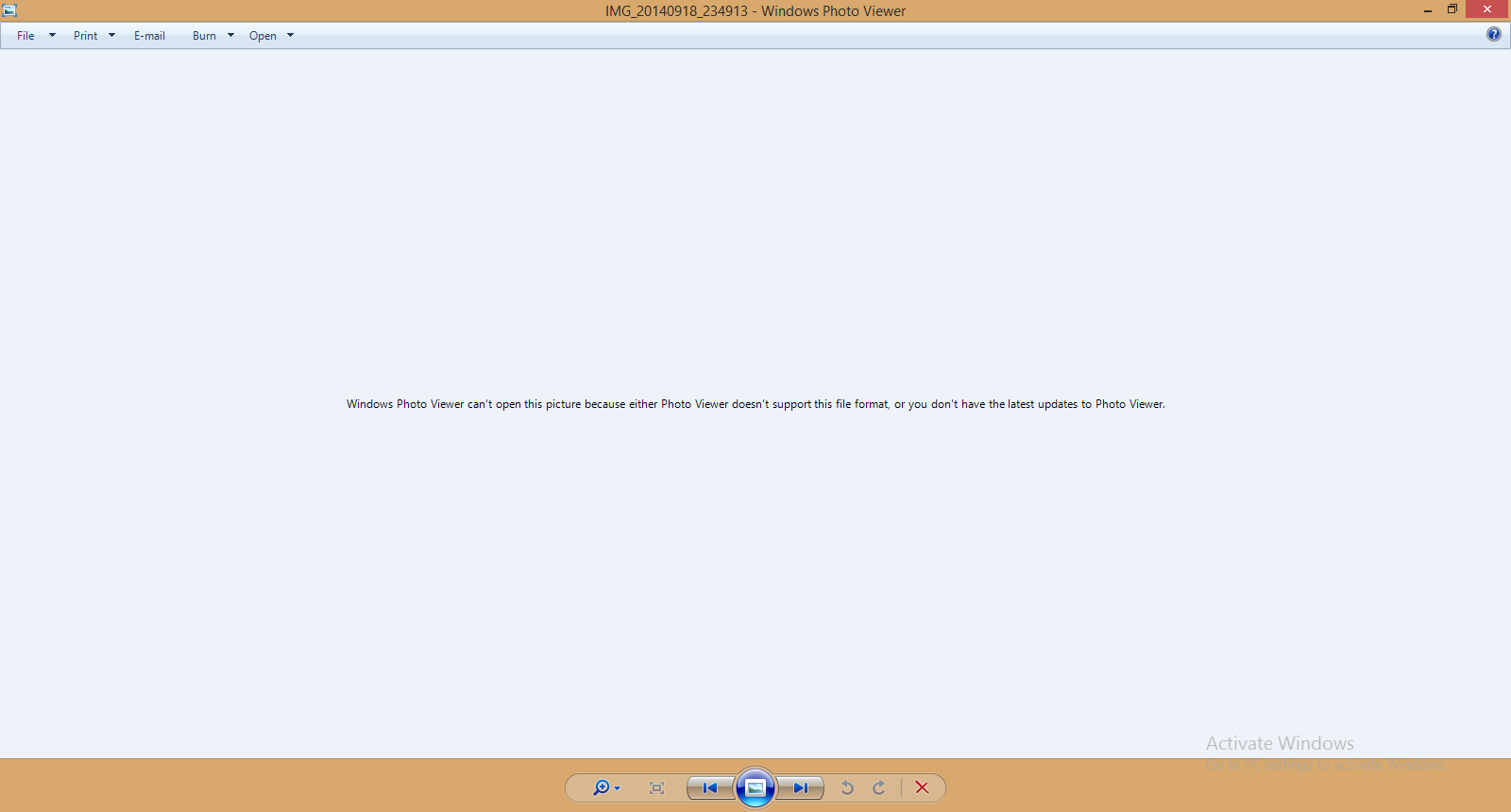Go to the next picture

click(x=801, y=787)
